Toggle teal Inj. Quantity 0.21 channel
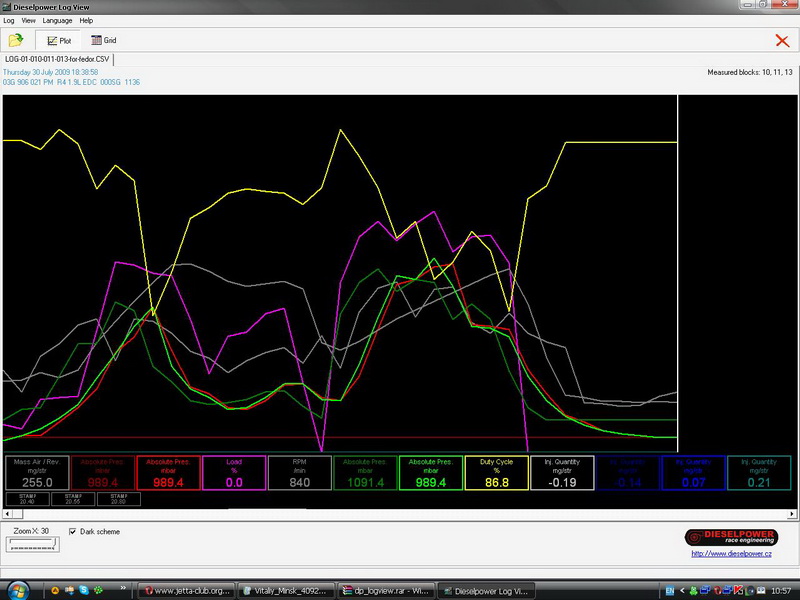 coord(759,473)
